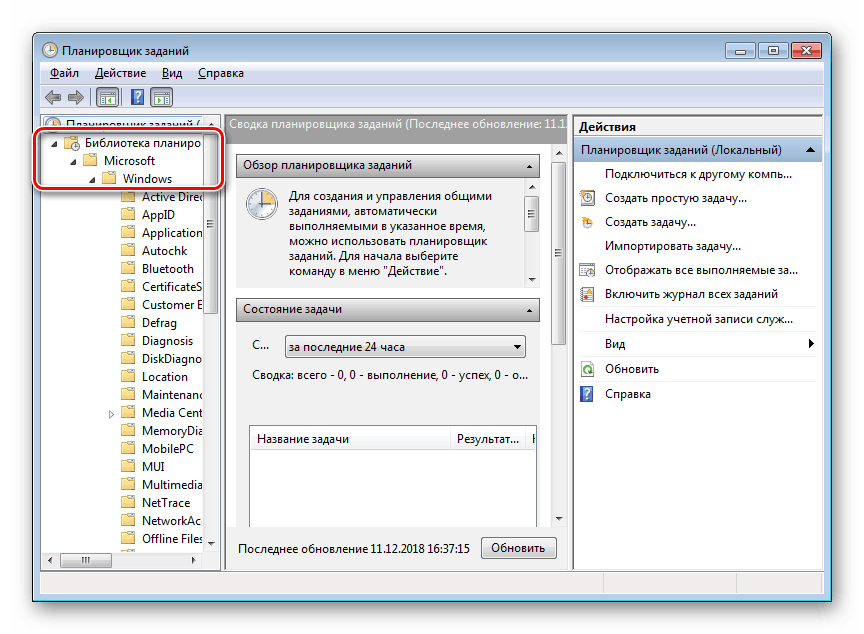Expand the Media Center tree node
Viewport: 864px width, 634px height.
111,414
